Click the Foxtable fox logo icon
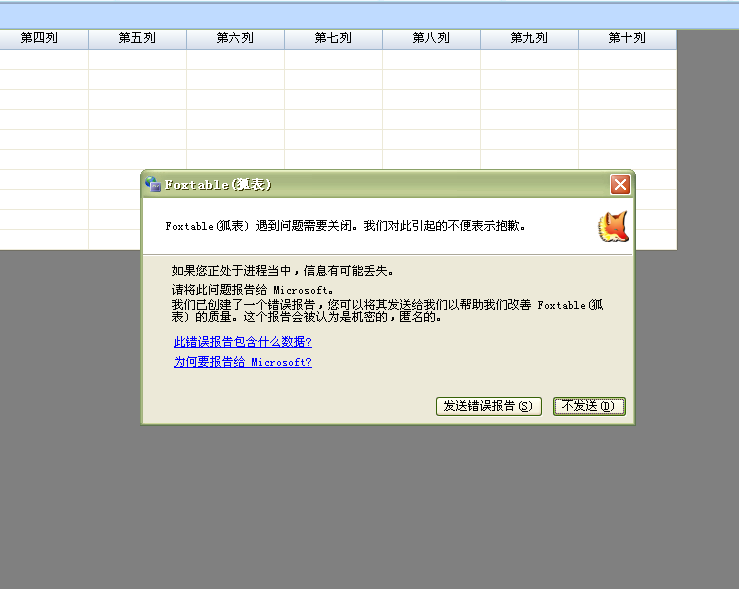 tap(614, 227)
